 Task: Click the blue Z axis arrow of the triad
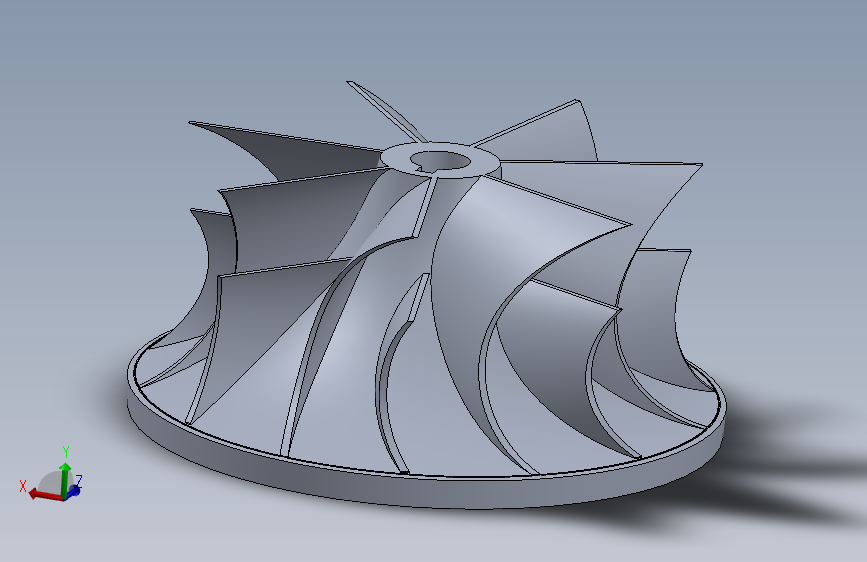74,491
